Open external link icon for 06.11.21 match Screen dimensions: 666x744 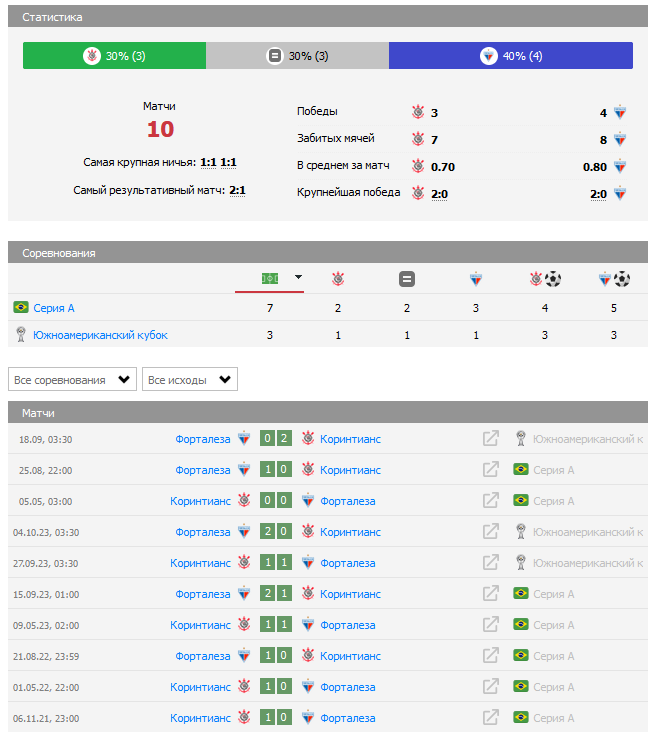490,718
